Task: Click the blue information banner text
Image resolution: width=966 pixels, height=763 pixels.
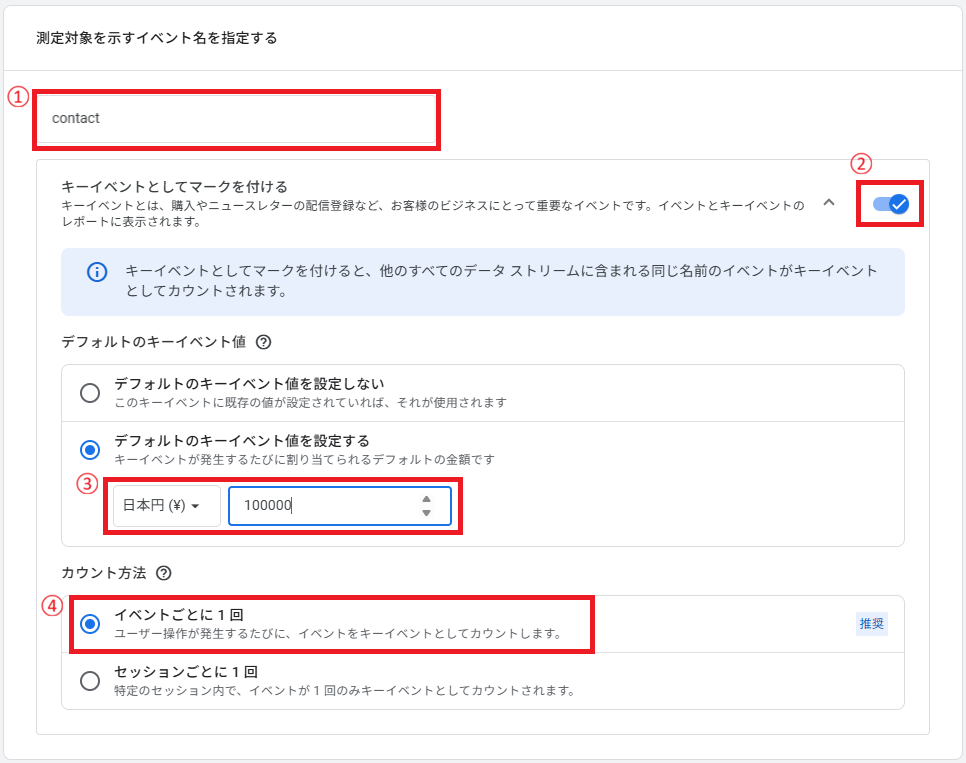Action: (500, 281)
